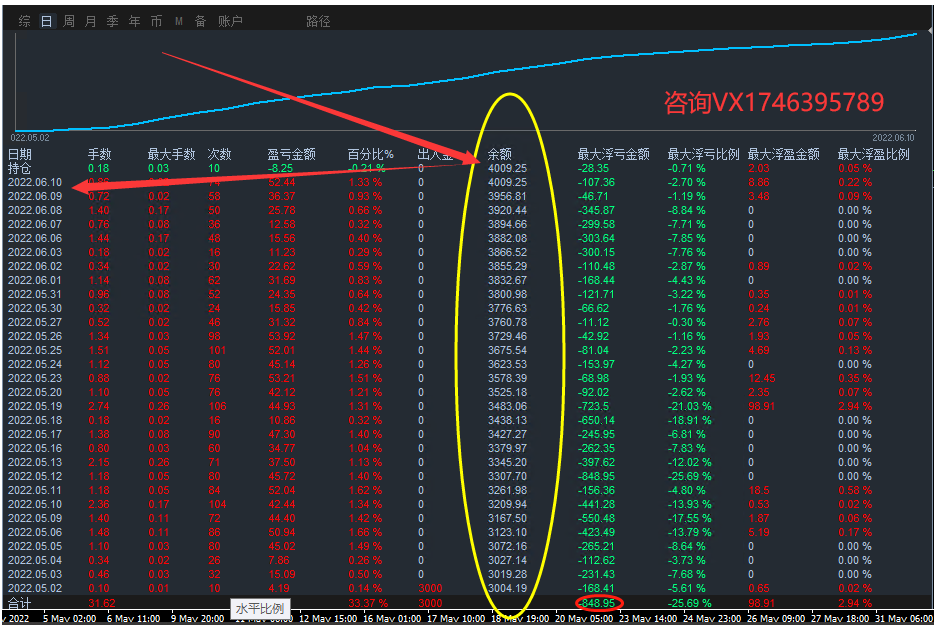Select the 2022.06.01 date row
The image size is (938, 625).
click(35, 280)
